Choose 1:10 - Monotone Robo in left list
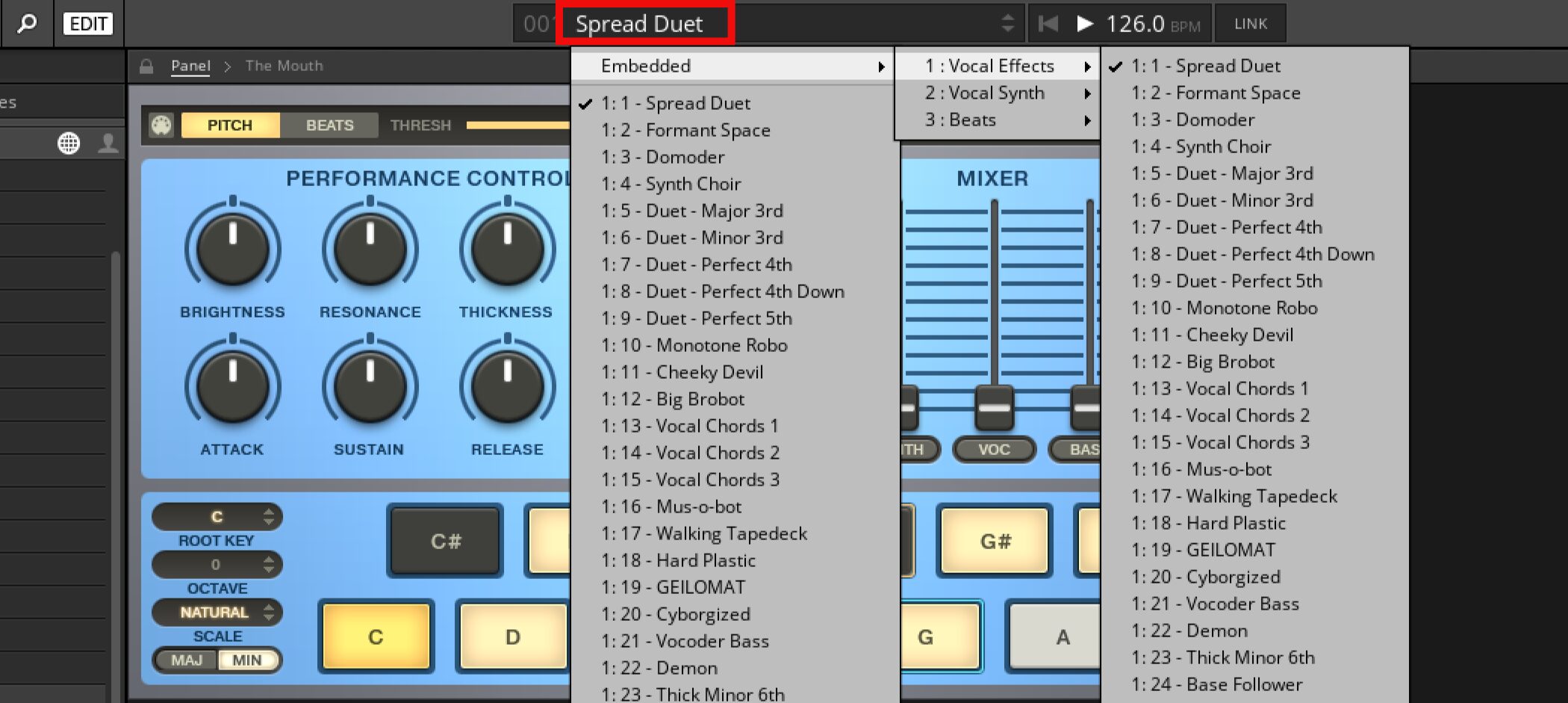This screenshot has height=703, width=1568. (x=735, y=345)
